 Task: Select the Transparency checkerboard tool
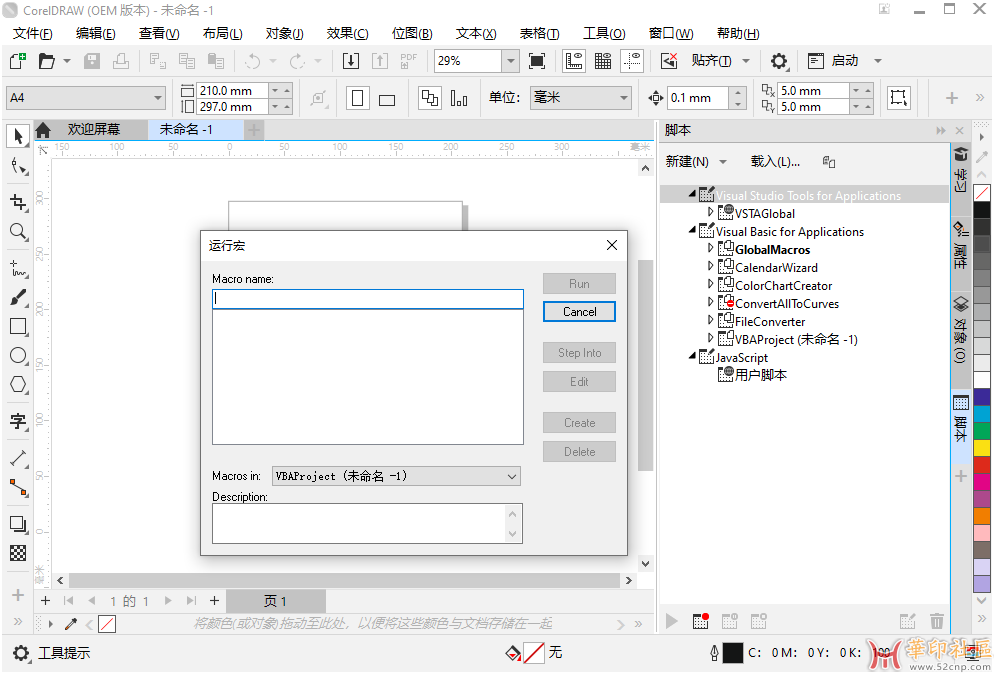[x=18, y=553]
